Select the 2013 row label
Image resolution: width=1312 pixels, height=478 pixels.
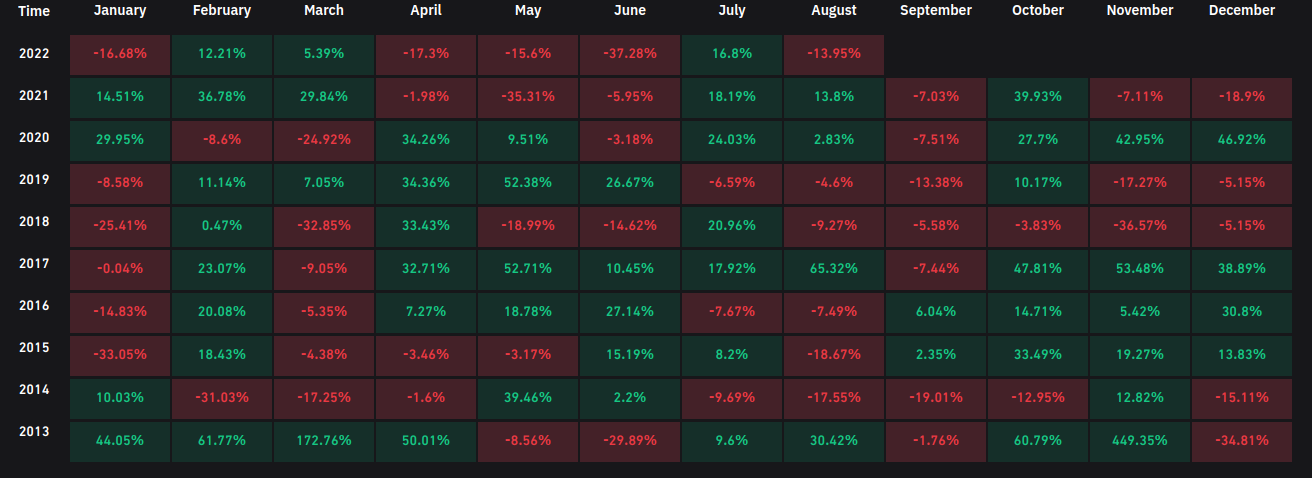[34, 432]
